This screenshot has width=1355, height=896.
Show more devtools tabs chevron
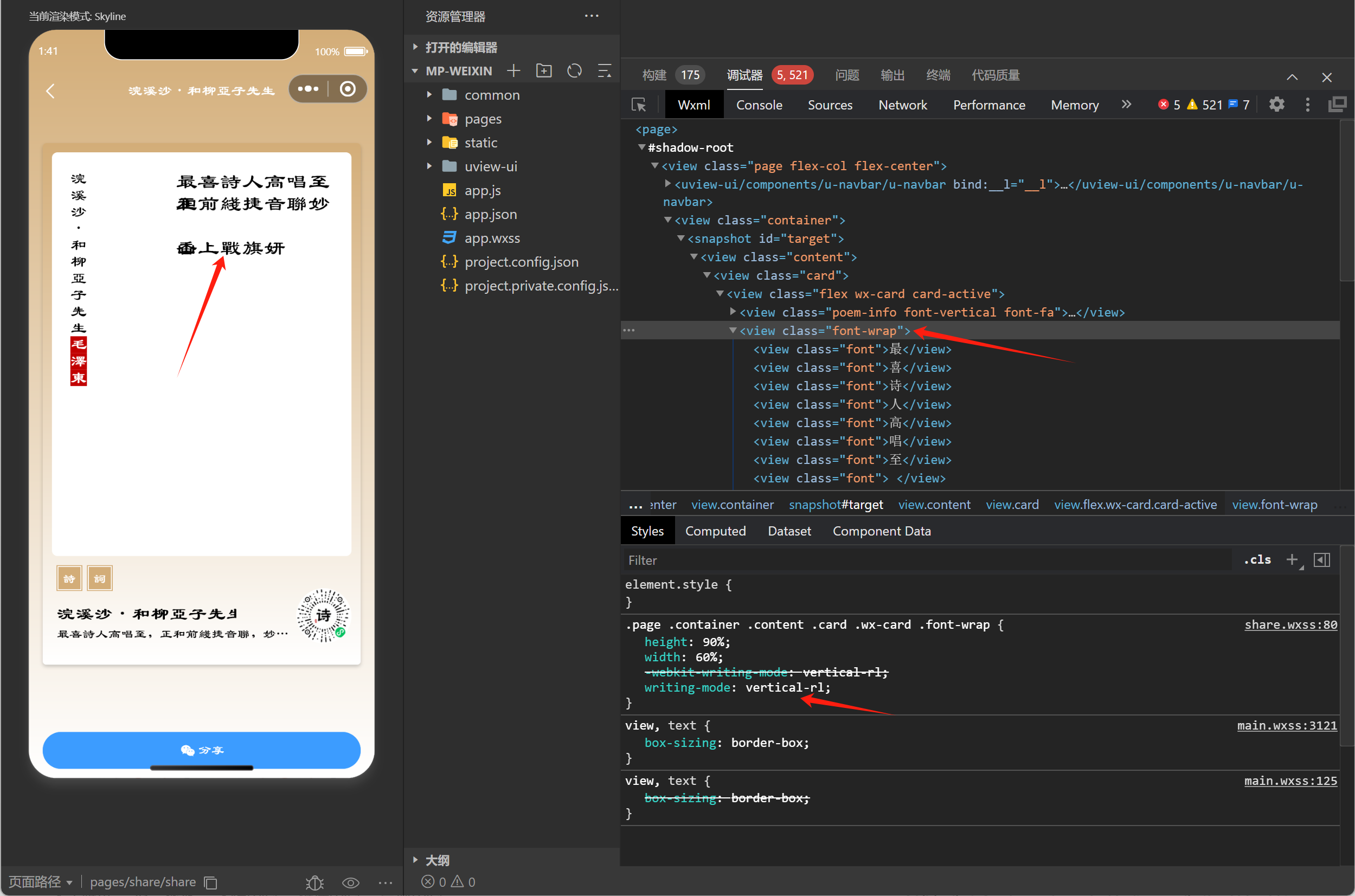point(1126,105)
